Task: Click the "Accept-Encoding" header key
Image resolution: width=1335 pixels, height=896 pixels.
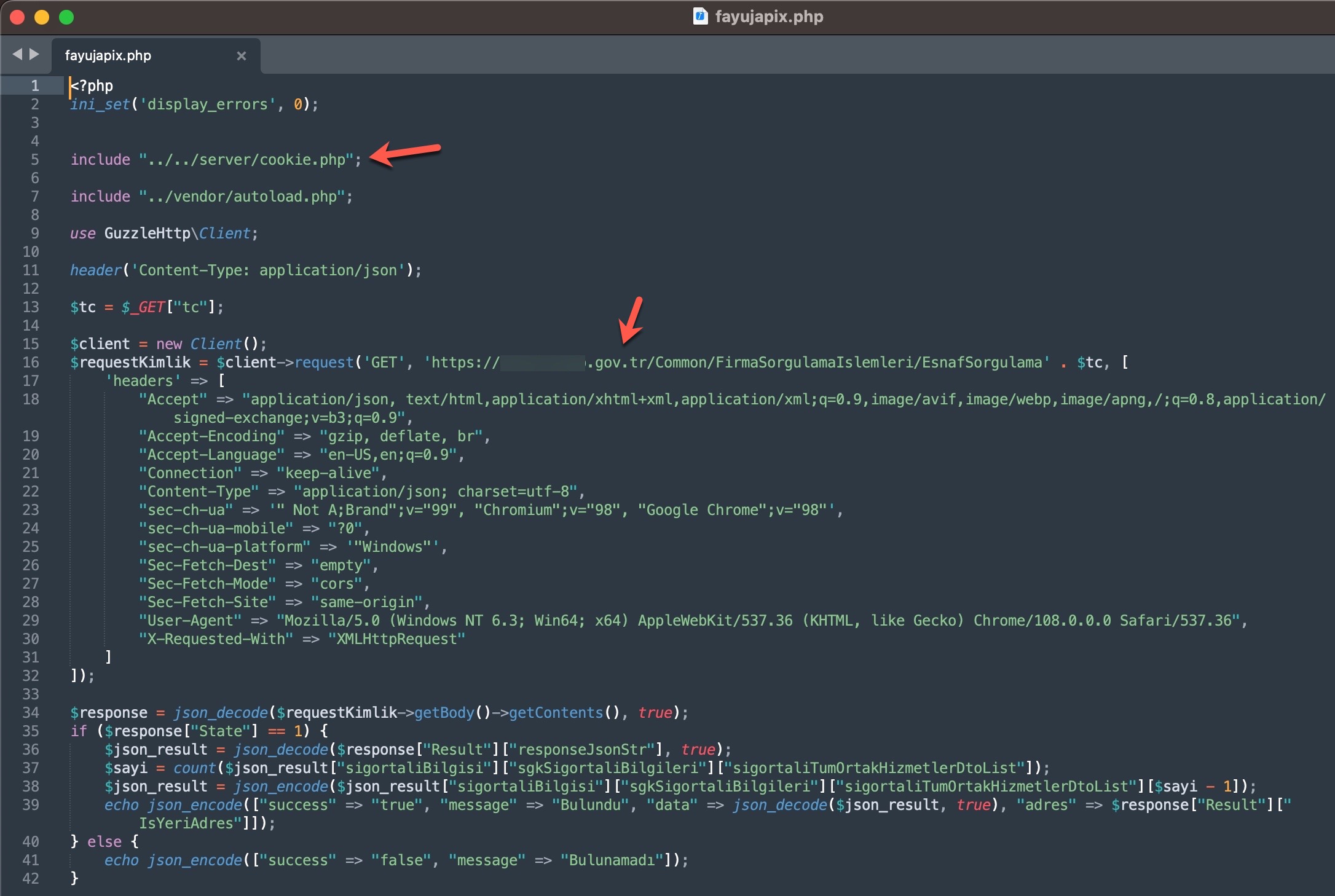Action: tap(212, 436)
